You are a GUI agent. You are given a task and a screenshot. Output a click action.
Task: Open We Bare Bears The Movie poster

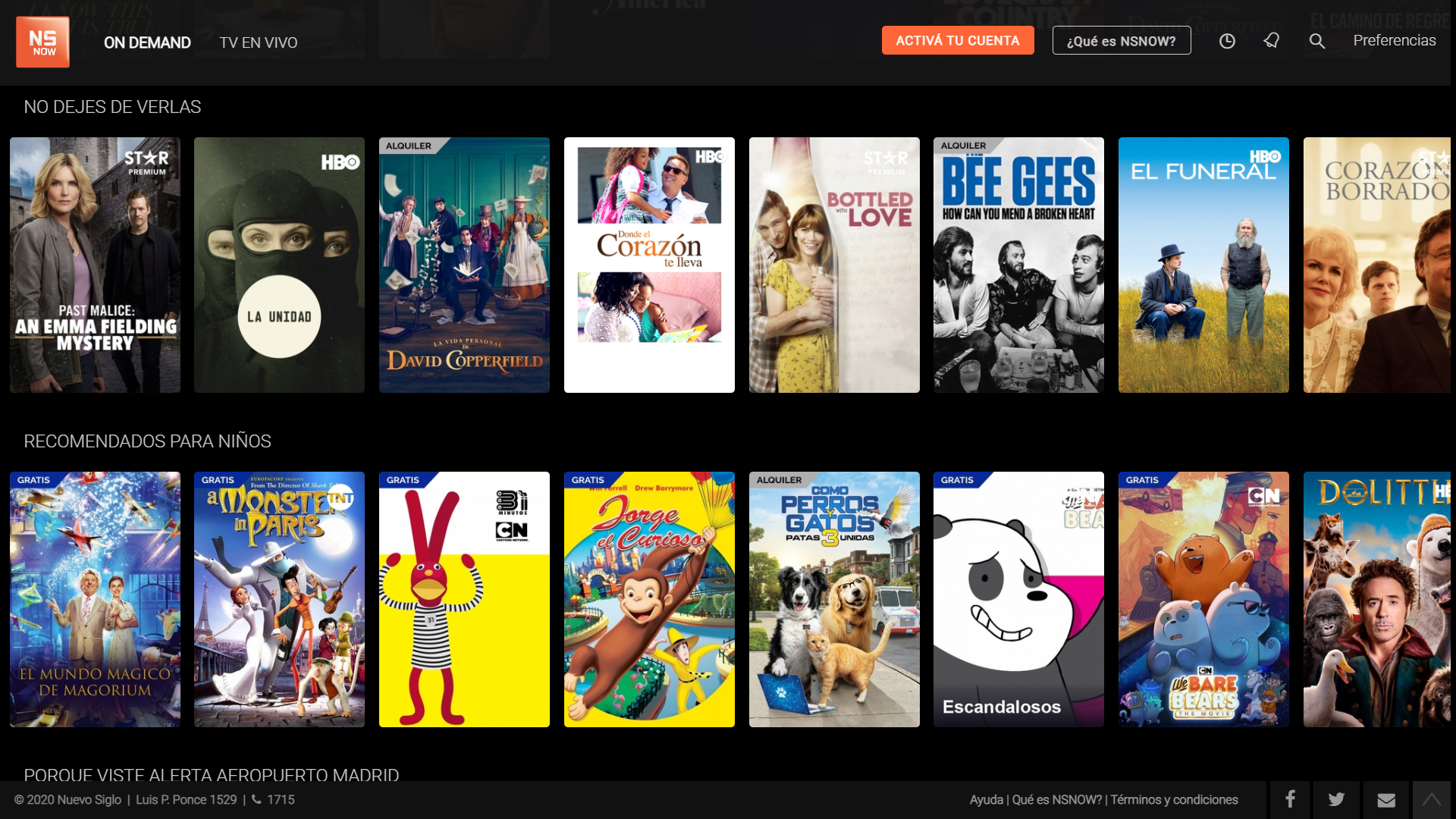pyautogui.click(x=1203, y=599)
